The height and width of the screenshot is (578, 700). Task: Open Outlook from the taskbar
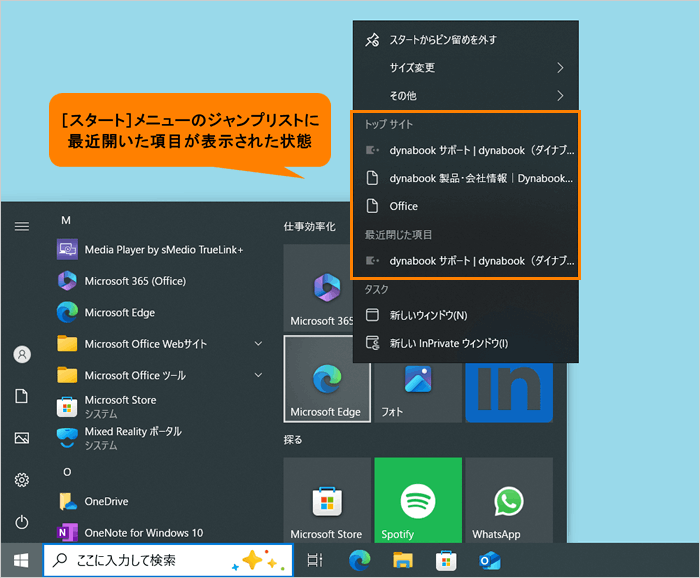[490, 561]
